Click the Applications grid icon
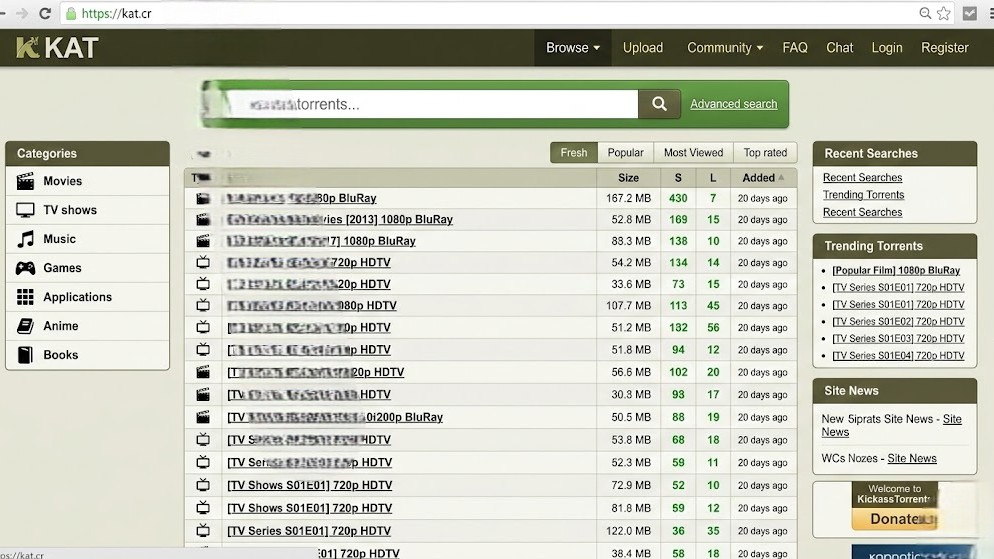The image size is (994, 559). click(x=25, y=297)
